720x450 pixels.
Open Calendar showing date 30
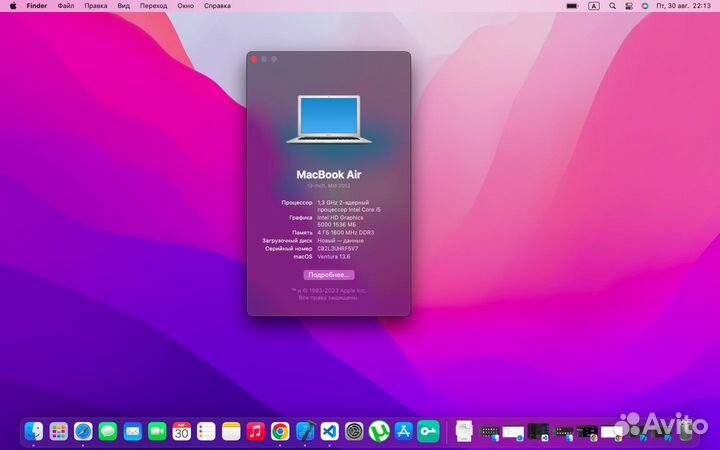[182, 432]
